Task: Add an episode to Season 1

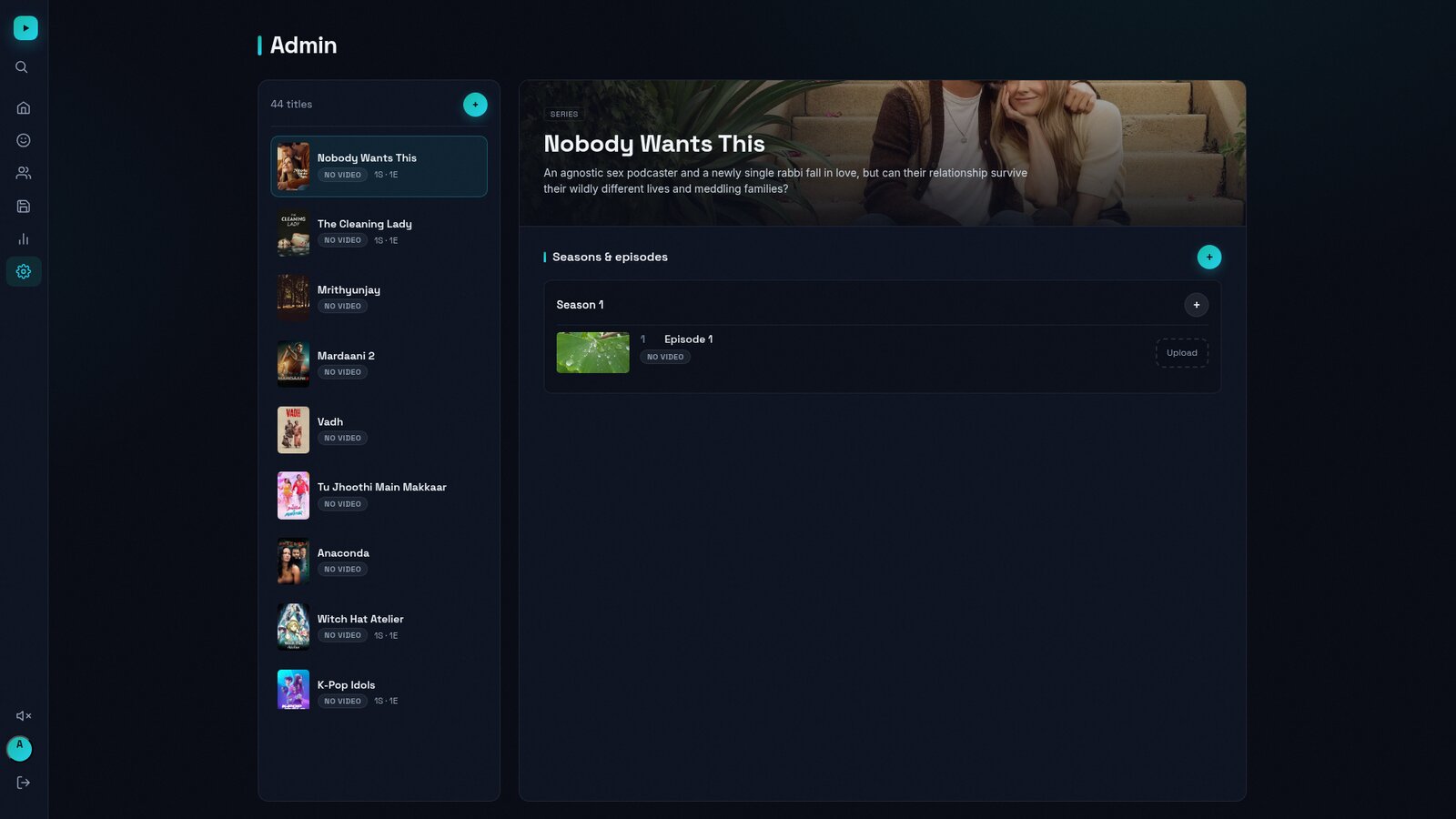Action: 1196,304
